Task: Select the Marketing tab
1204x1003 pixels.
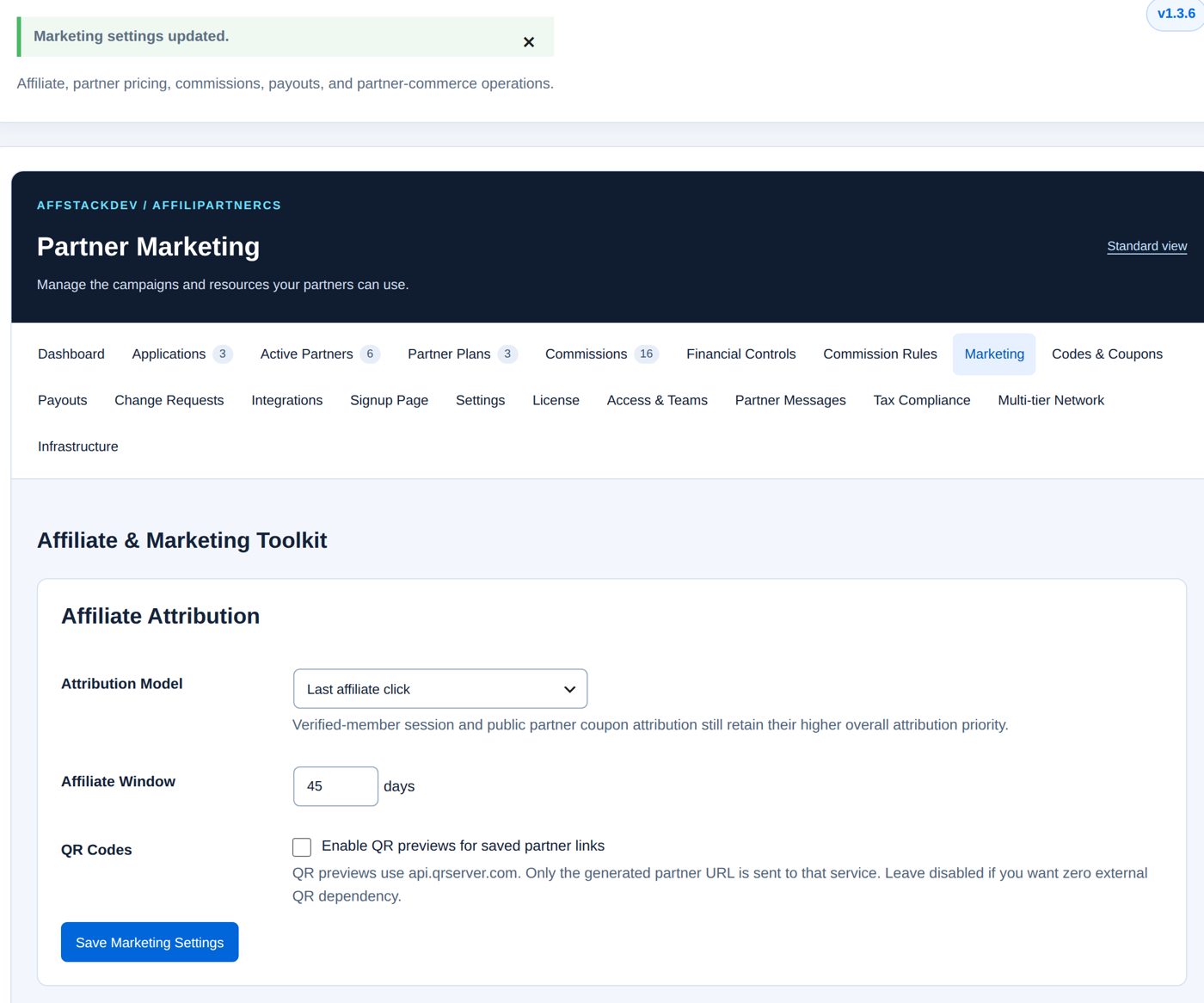Action: (x=994, y=354)
